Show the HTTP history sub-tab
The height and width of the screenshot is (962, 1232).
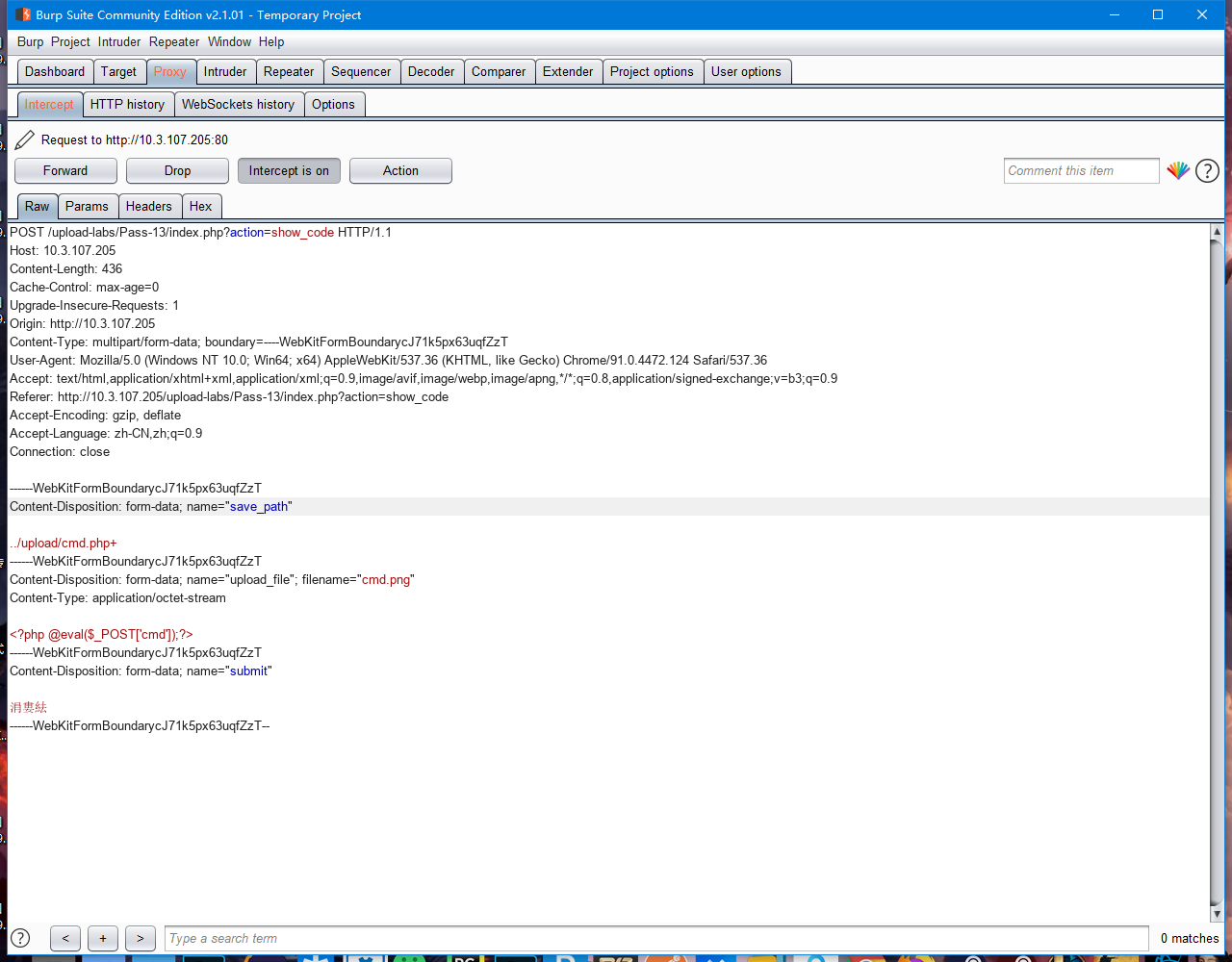127,104
